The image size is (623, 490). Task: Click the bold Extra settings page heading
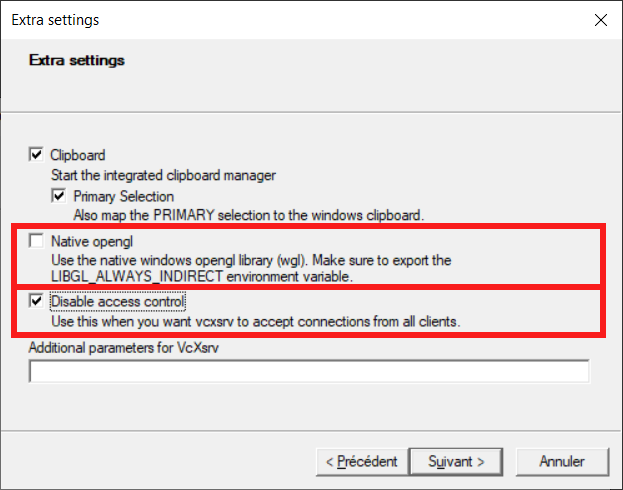(77, 61)
